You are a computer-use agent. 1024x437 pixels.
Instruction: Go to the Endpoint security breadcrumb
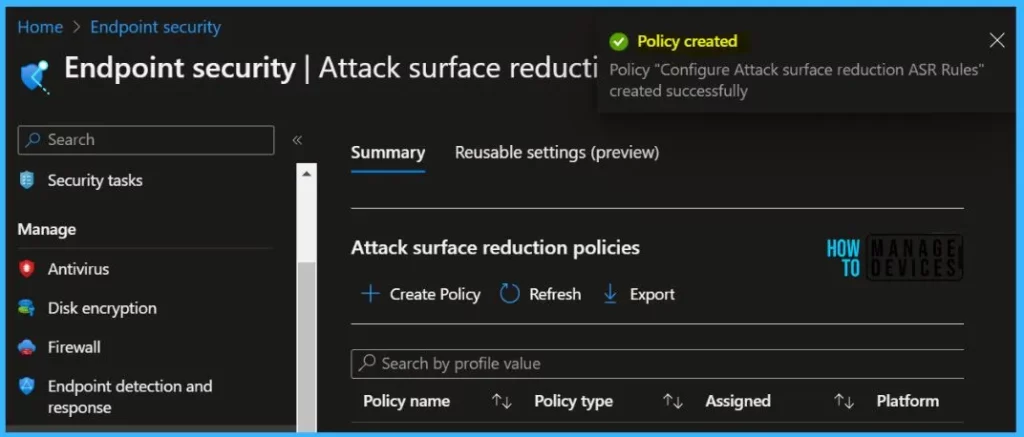[155, 27]
